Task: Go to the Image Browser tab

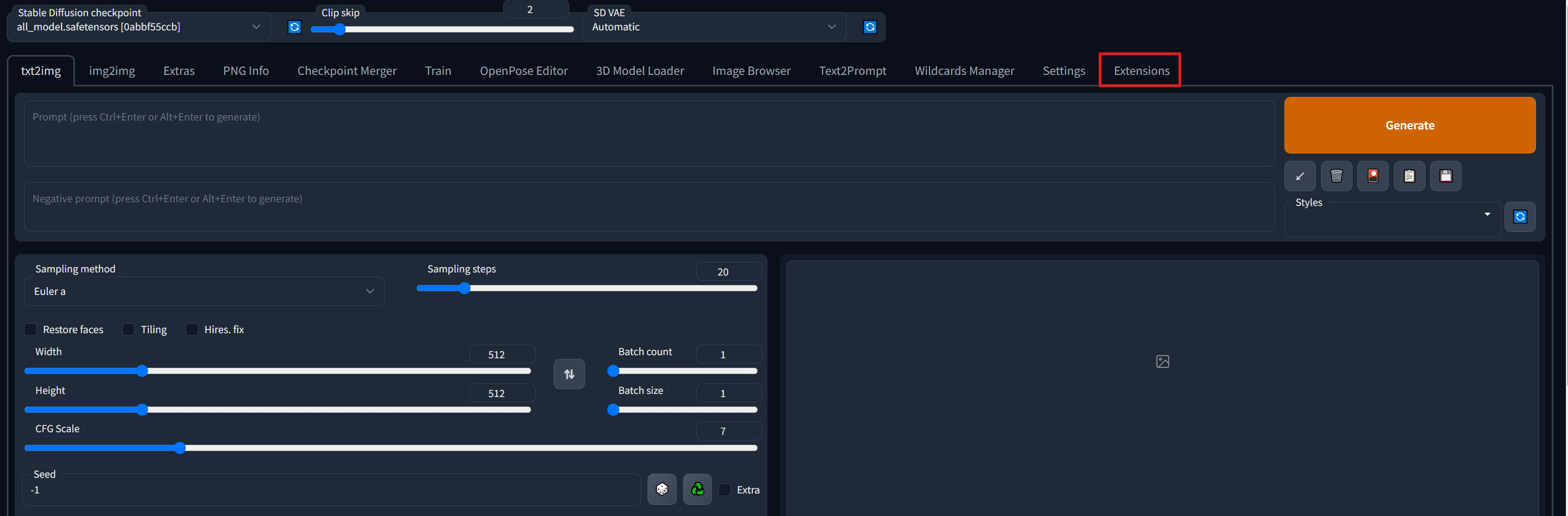Action: pos(751,71)
